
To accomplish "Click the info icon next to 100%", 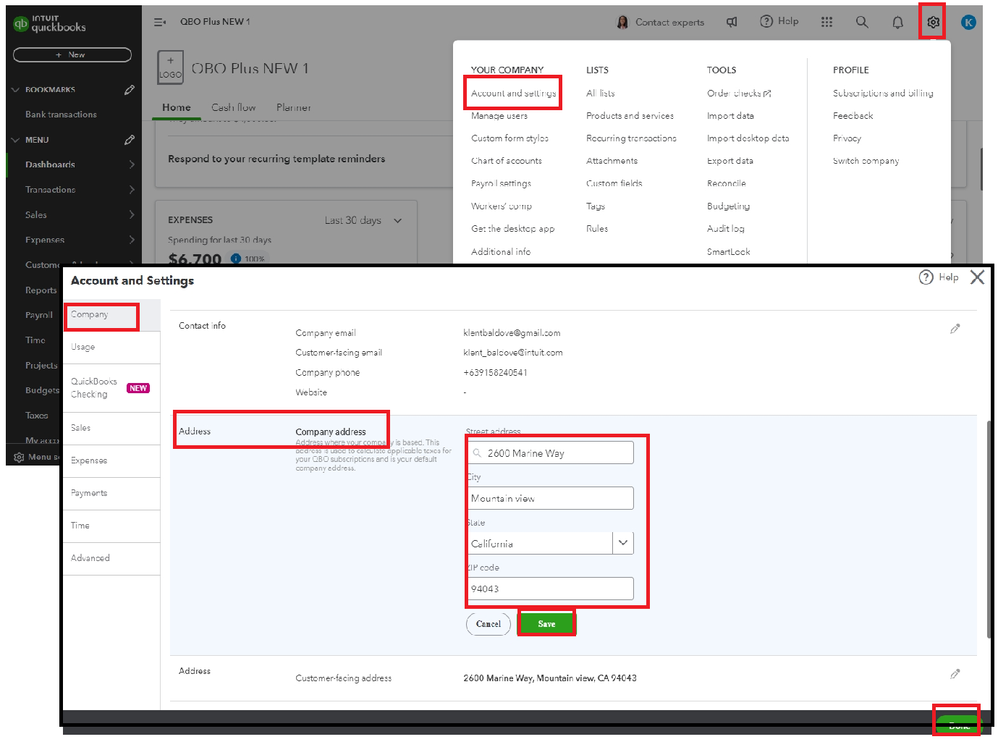I will pyautogui.click(x=235, y=259).
